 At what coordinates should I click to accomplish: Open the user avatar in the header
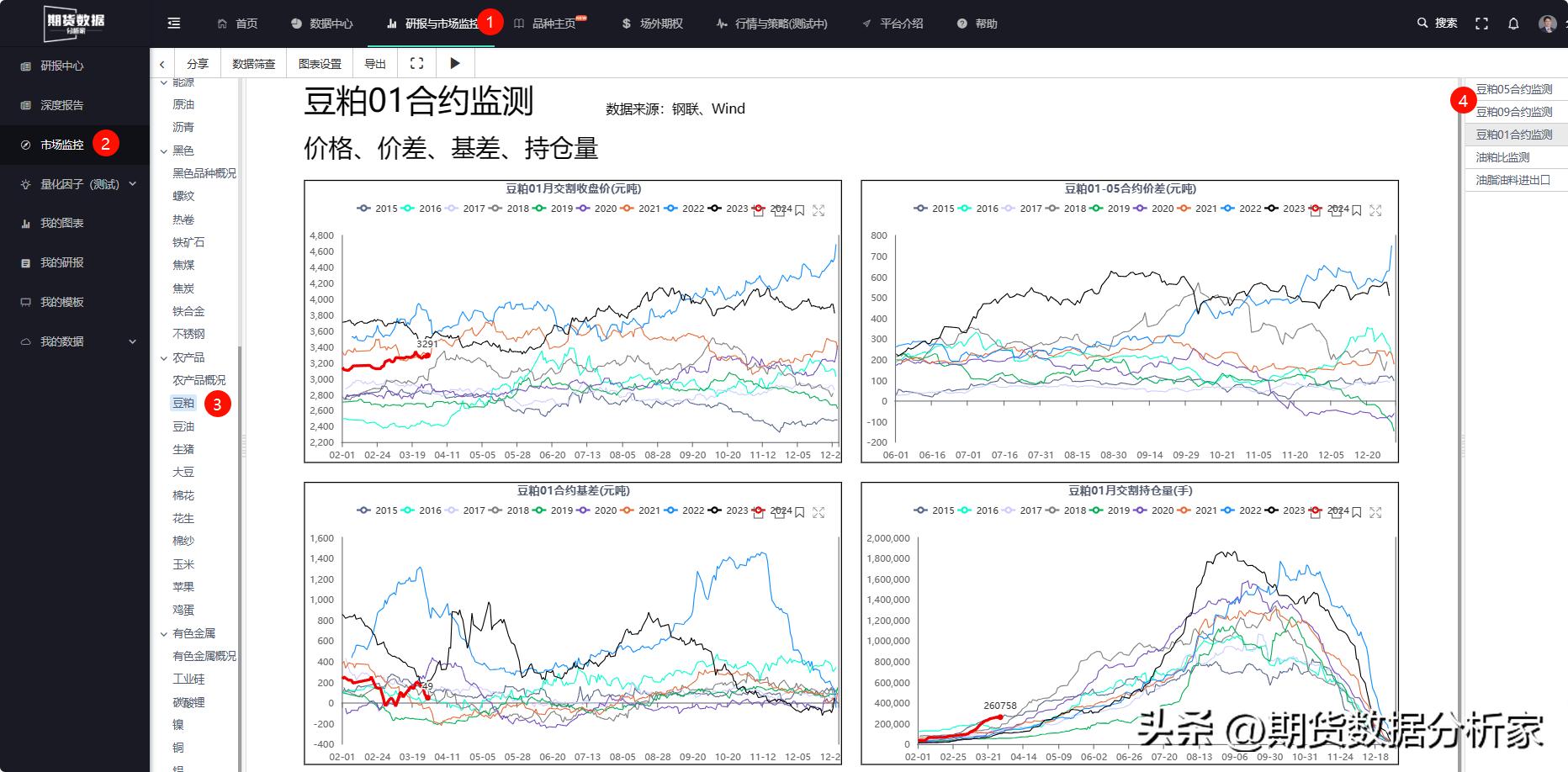coord(1547,24)
